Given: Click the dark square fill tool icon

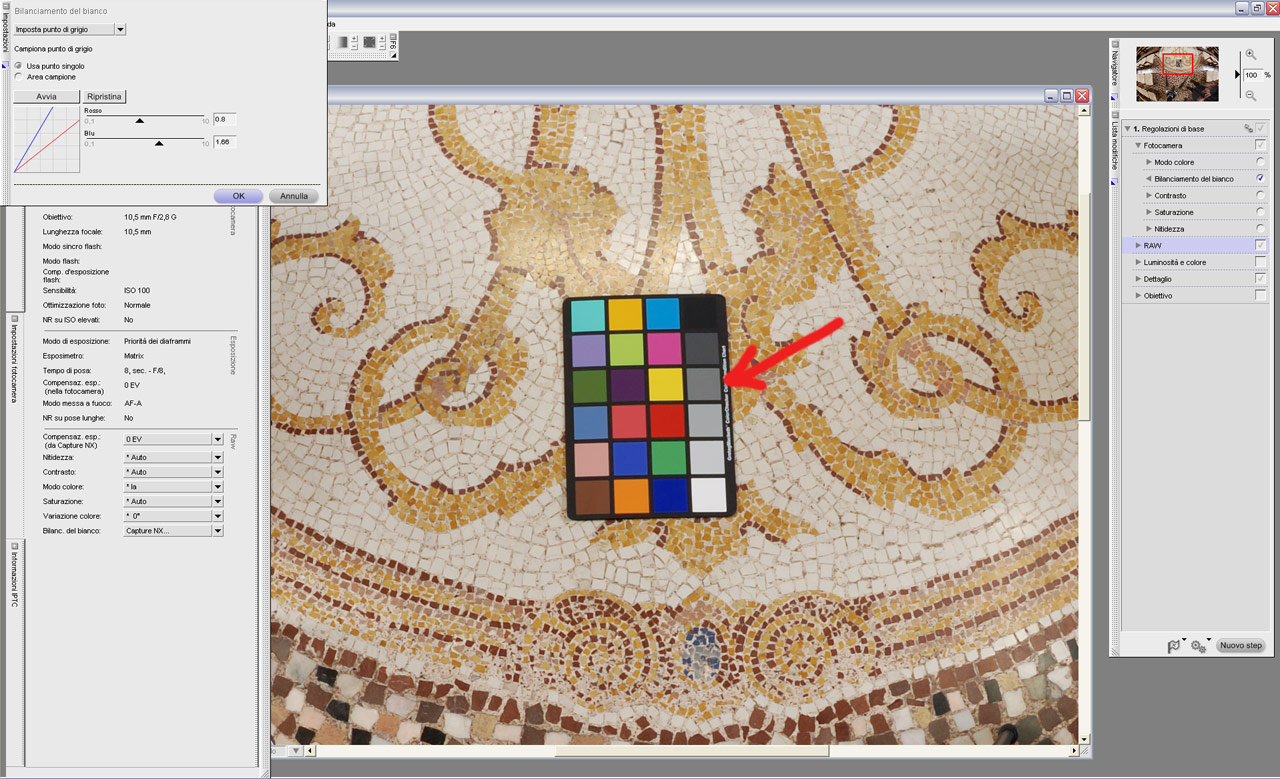Looking at the screenshot, I should pyautogui.click(x=369, y=42).
